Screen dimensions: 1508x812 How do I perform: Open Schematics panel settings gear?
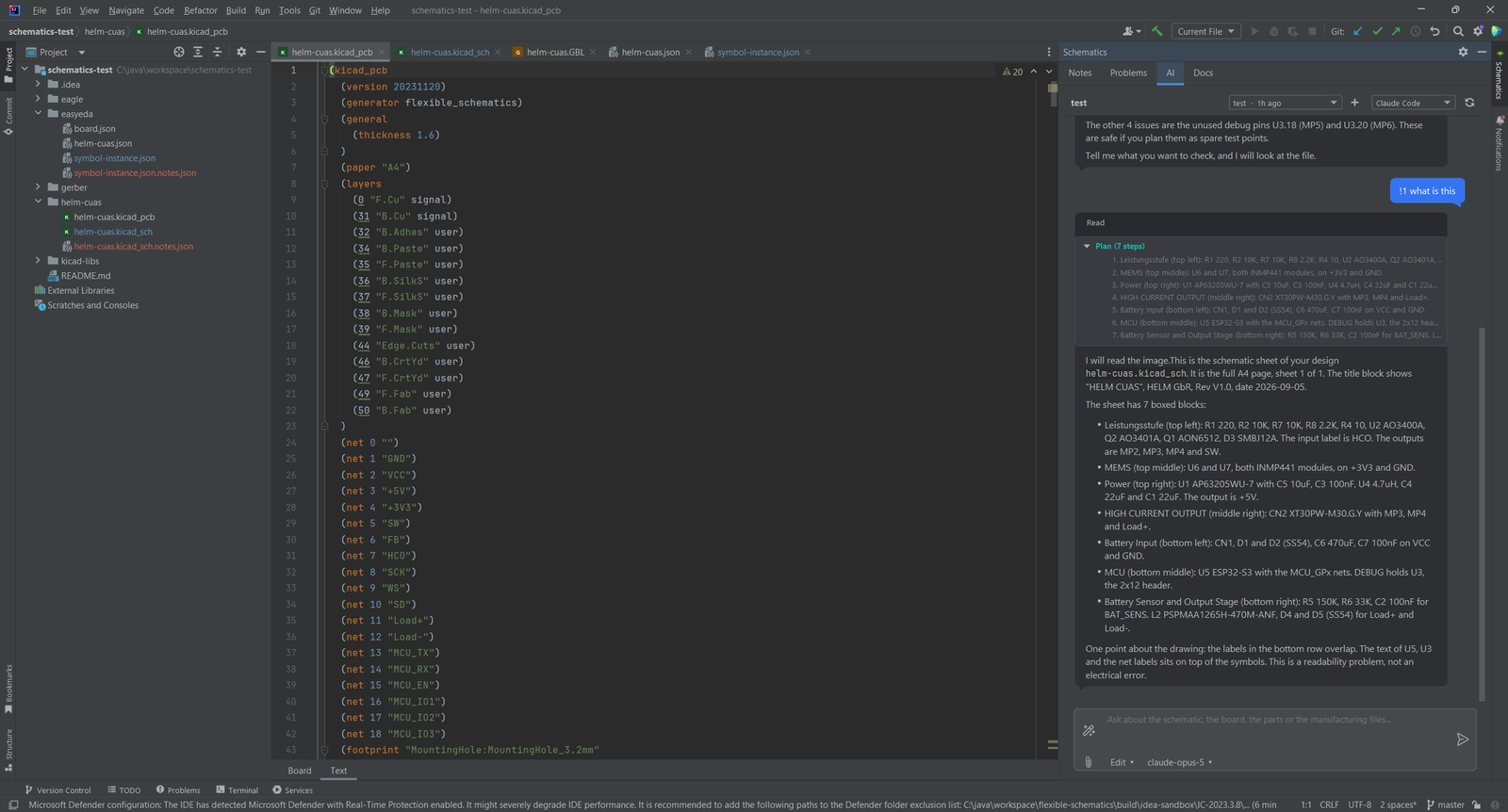[1463, 52]
